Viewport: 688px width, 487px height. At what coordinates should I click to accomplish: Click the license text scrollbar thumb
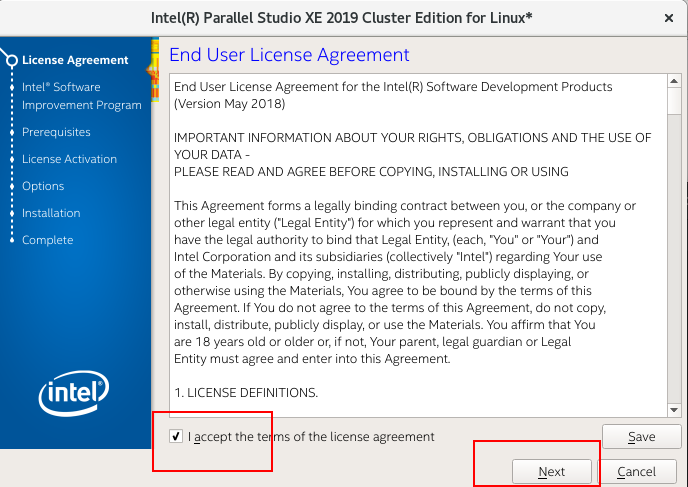[674, 101]
